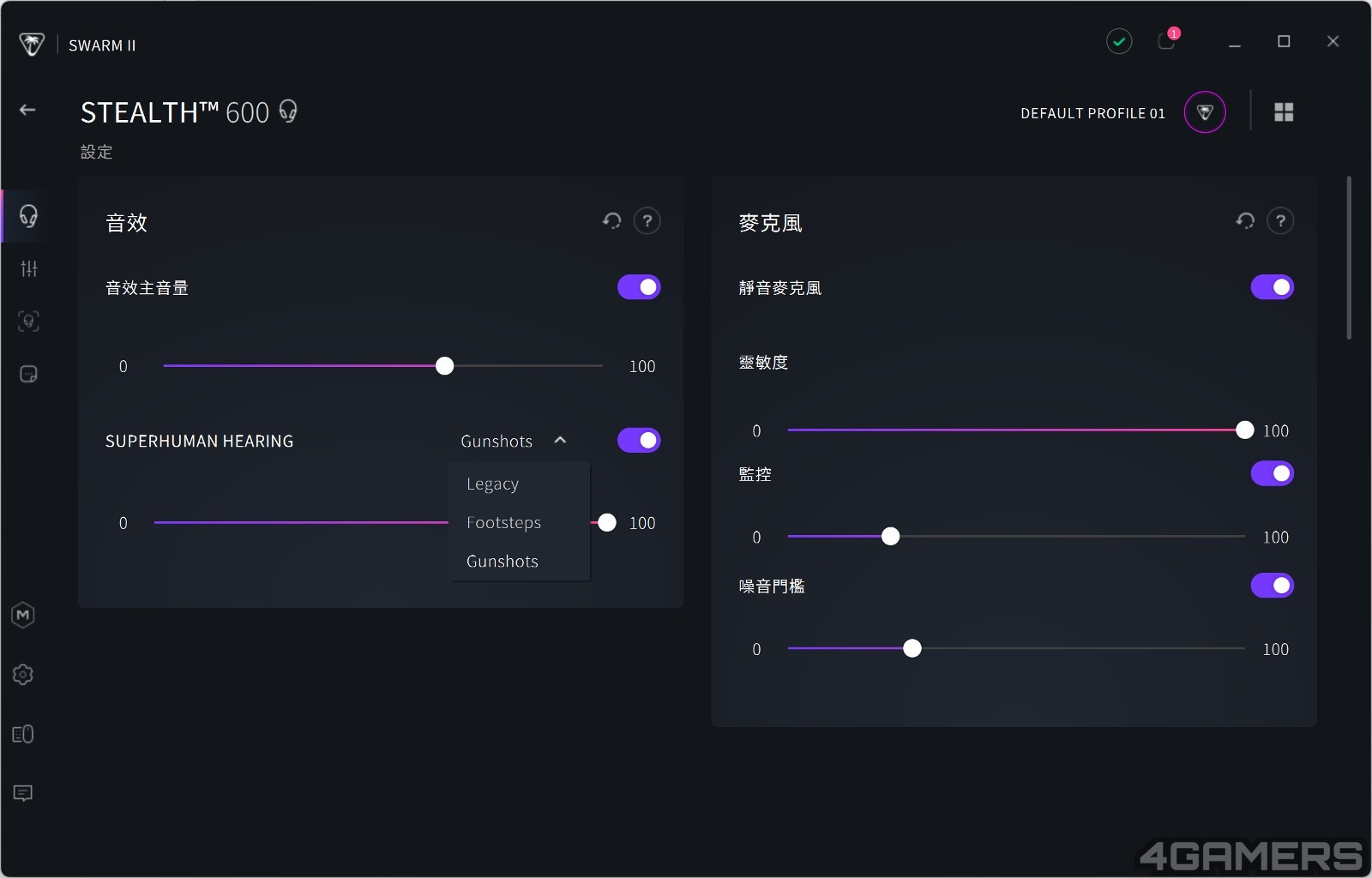1372x878 pixels.
Task: Toggle the 噪音門檻 switch
Action: pyautogui.click(x=1273, y=586)
